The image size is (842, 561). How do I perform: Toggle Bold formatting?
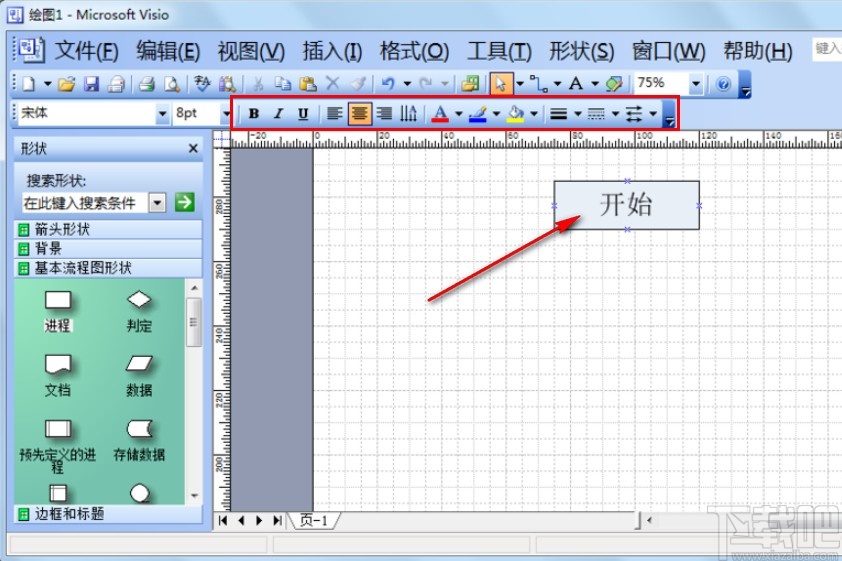click(254, 113)
